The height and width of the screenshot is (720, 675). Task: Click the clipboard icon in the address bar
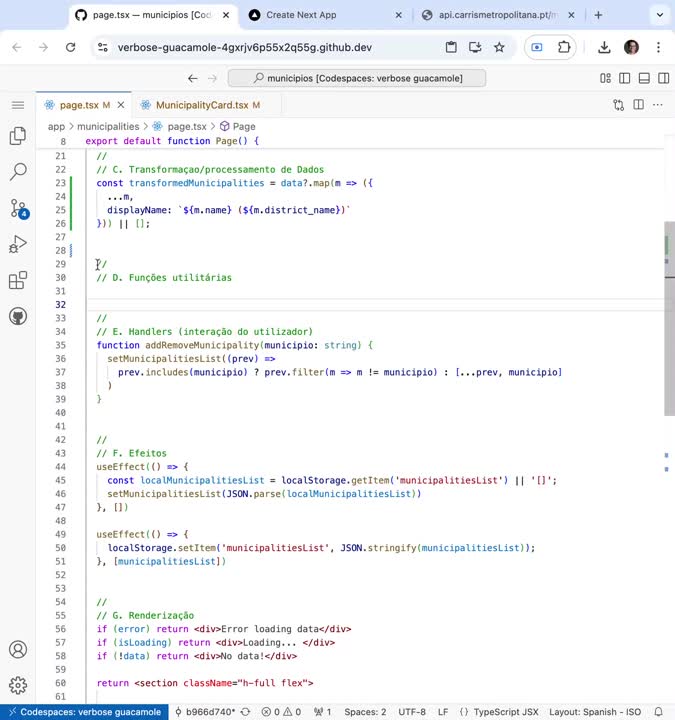tap(451, 47)
